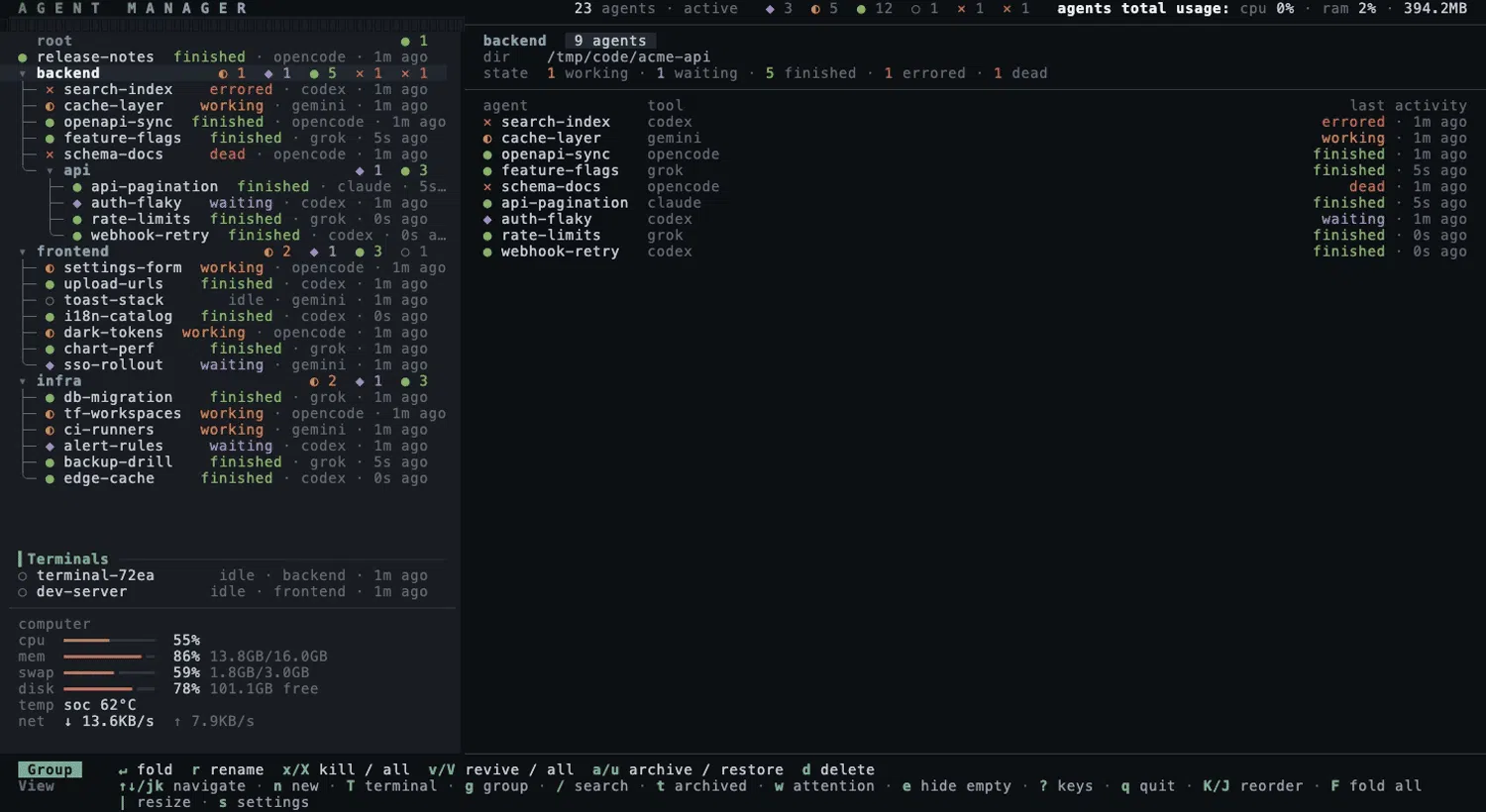Toggle attention filter hint
This screenshot has width=1486, height=812.
824,786
